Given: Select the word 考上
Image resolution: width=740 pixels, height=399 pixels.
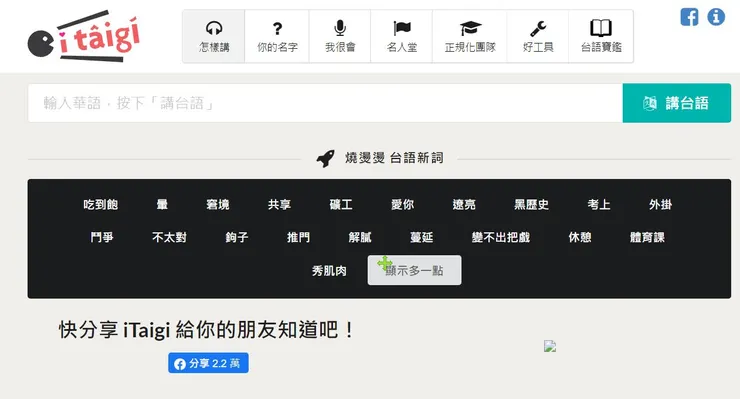Looking at the screenshot, I should (x=599, y=204).
